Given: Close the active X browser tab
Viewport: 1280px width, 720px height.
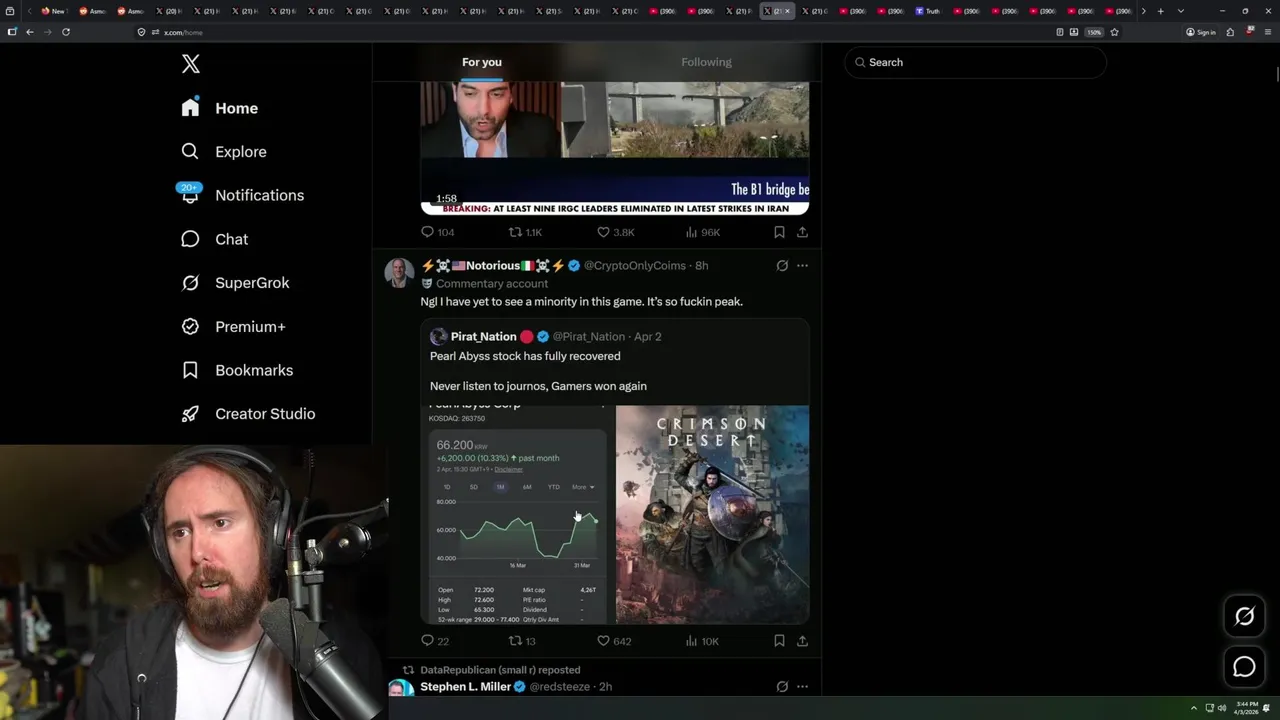Looking at the screenshot, I should click(x=787, y=11).
